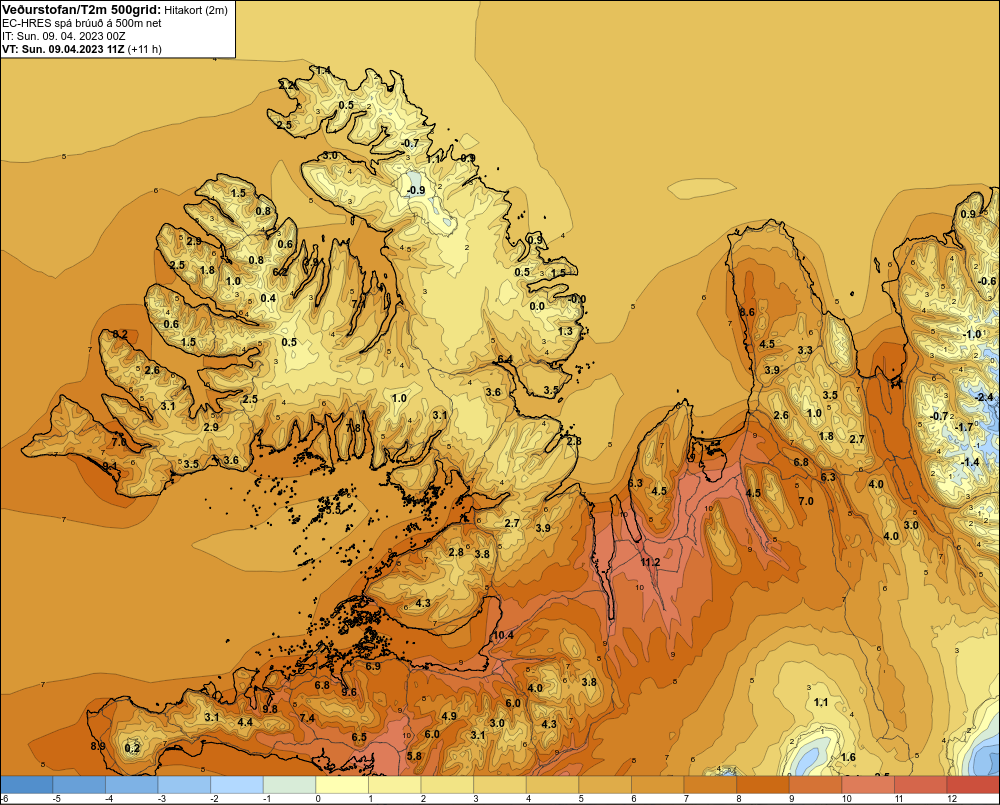
Task: Click the 6.5 temperature value
Action: (359, 737)
